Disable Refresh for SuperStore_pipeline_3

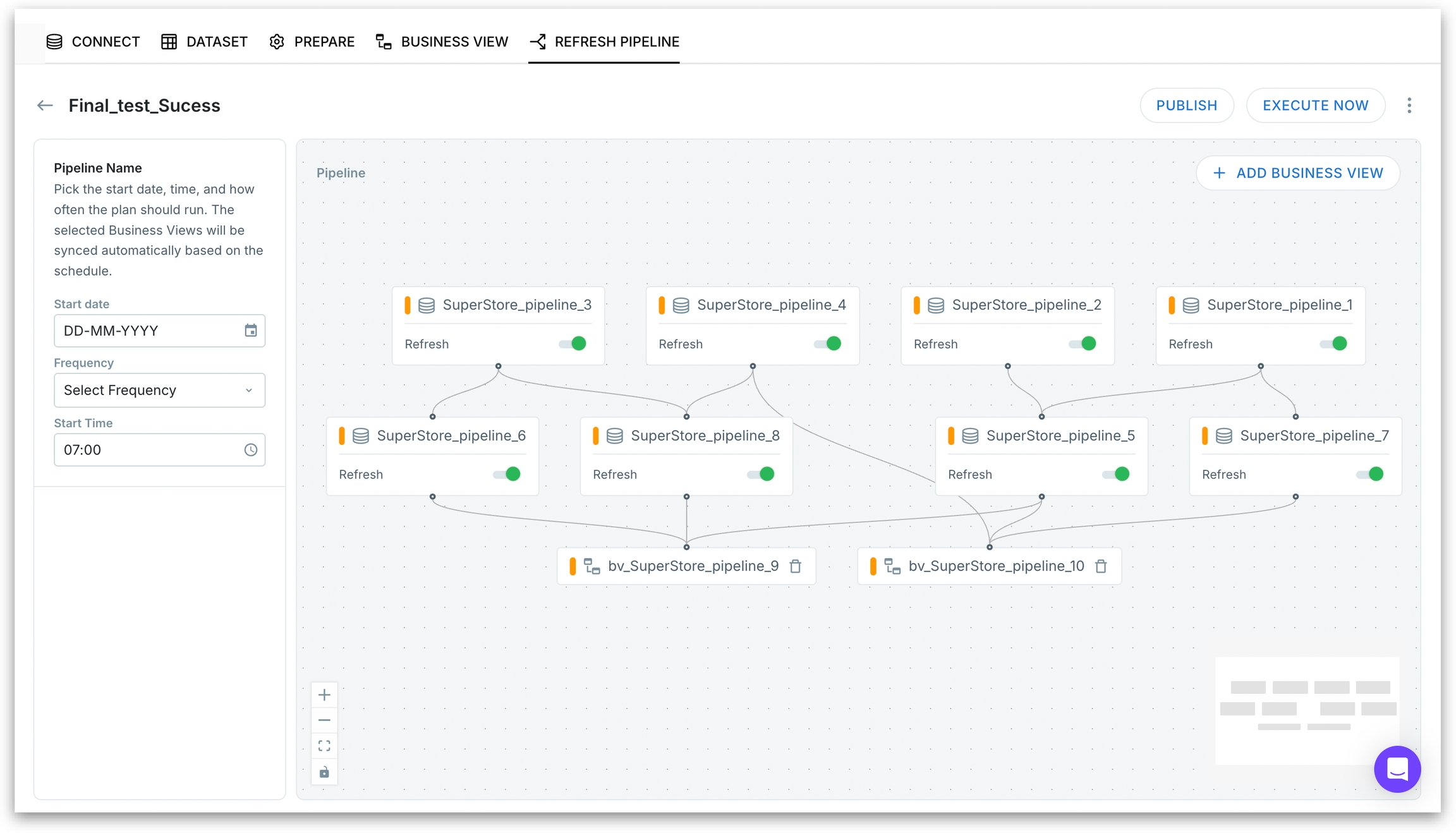click(x=573, y=344)
